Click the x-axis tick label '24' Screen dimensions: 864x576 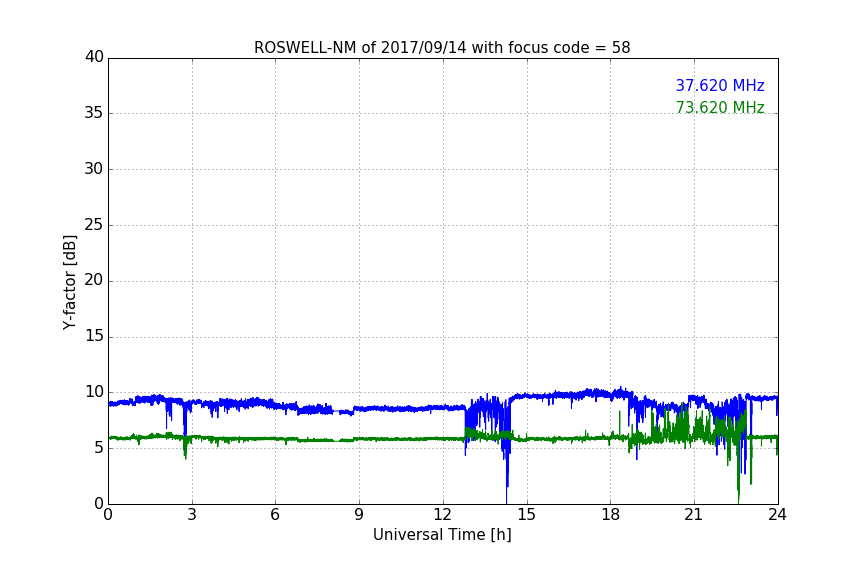coord(777,515)
